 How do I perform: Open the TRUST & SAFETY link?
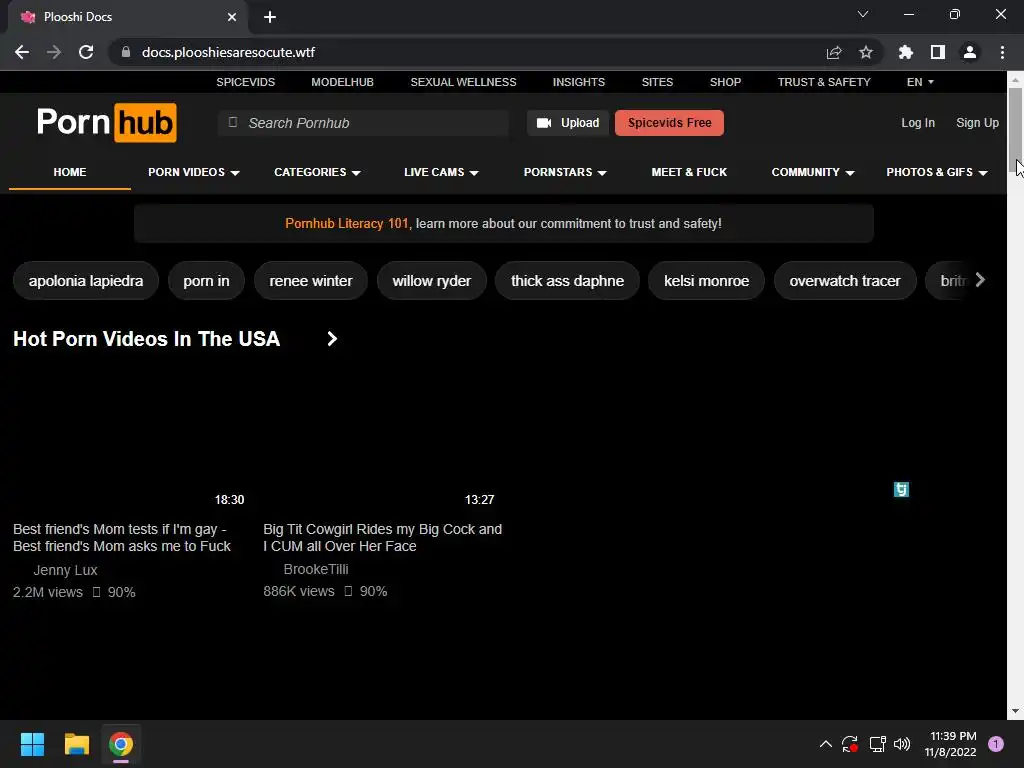(x=824, y=82)
